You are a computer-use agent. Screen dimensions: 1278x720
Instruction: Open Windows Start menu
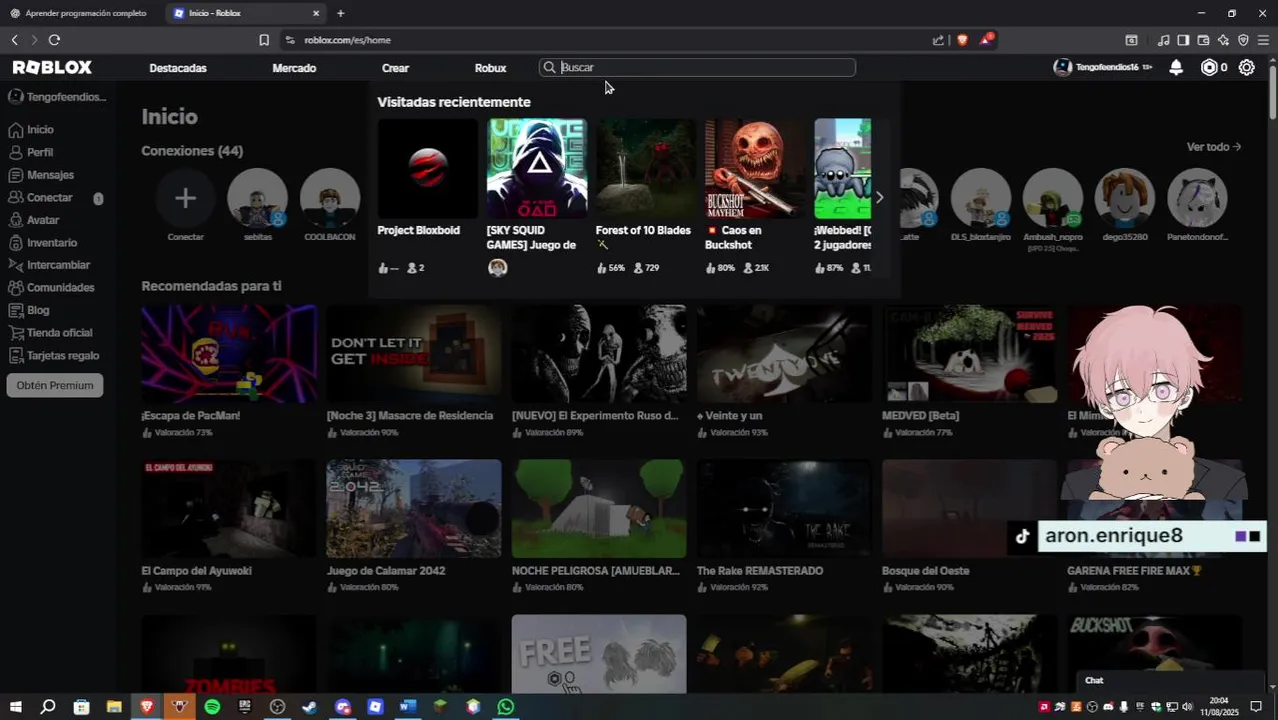[x=15, y=706]
